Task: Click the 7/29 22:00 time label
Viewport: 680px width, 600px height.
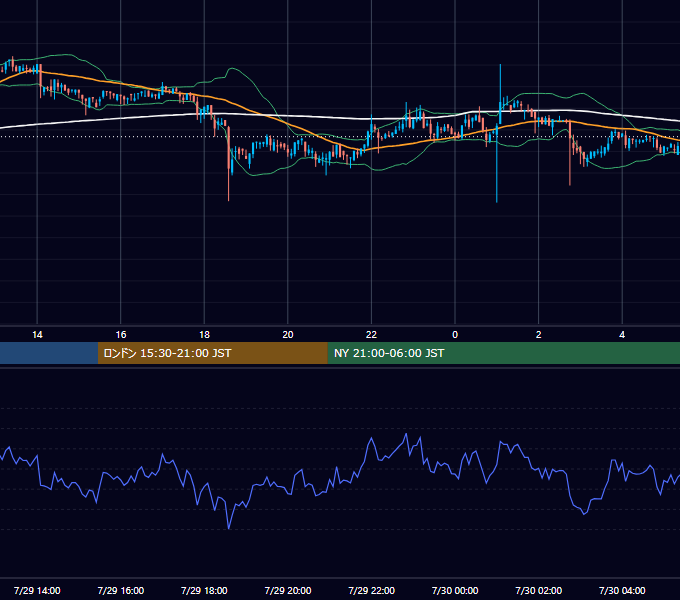Action: tap(372, 590)
